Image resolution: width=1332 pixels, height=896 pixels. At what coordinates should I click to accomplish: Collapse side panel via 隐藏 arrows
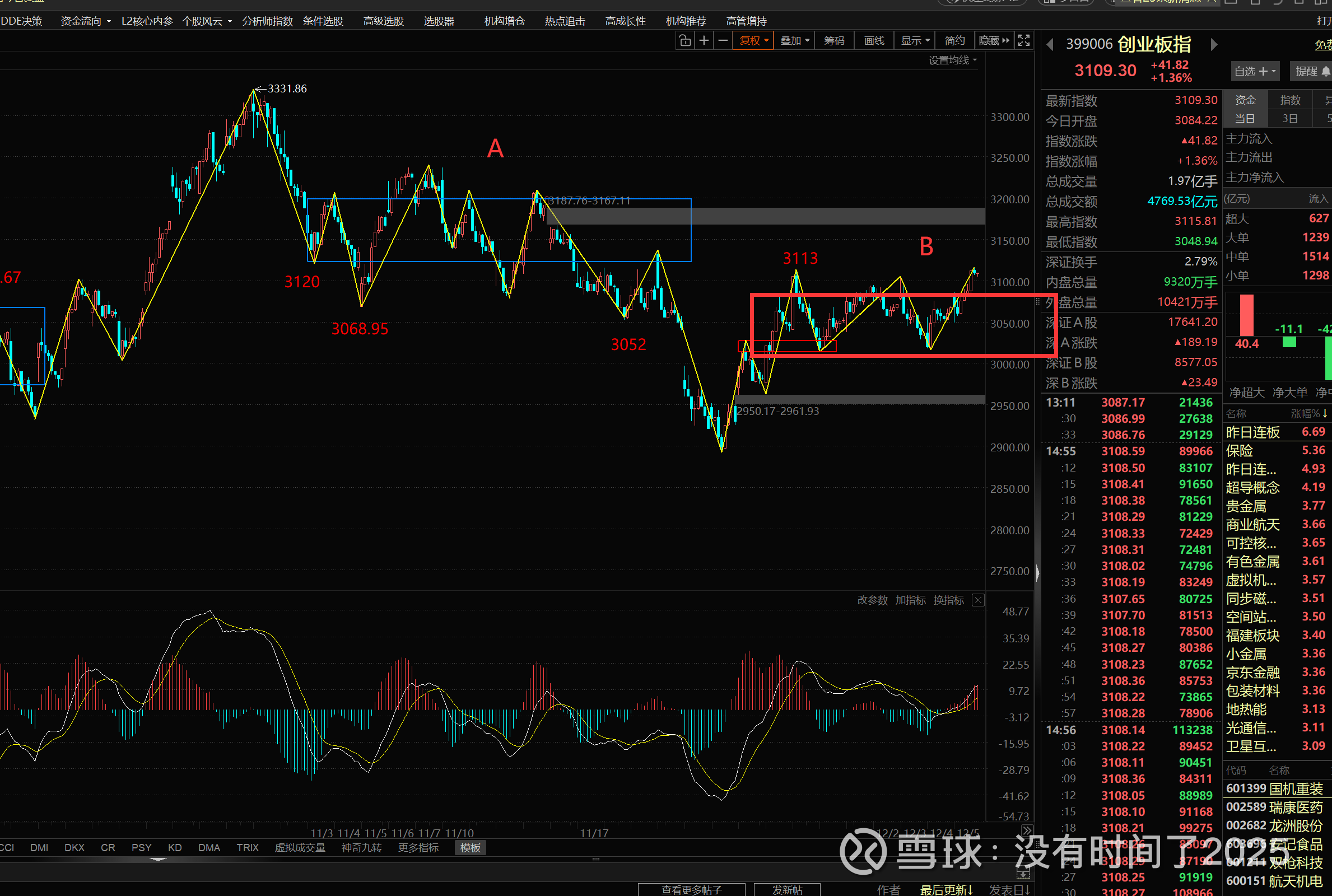pyautogui.click(x=994, y=40)
